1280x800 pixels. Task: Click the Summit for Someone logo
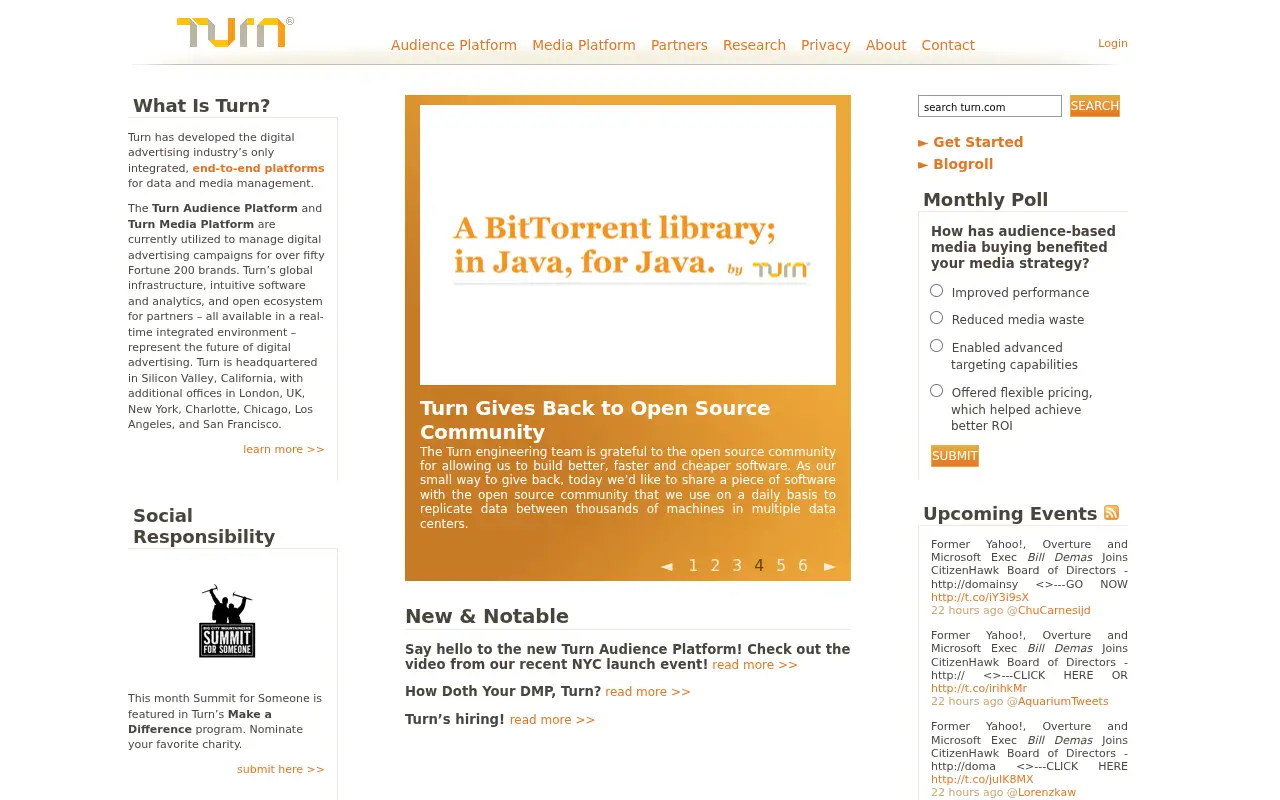(227, 621)
